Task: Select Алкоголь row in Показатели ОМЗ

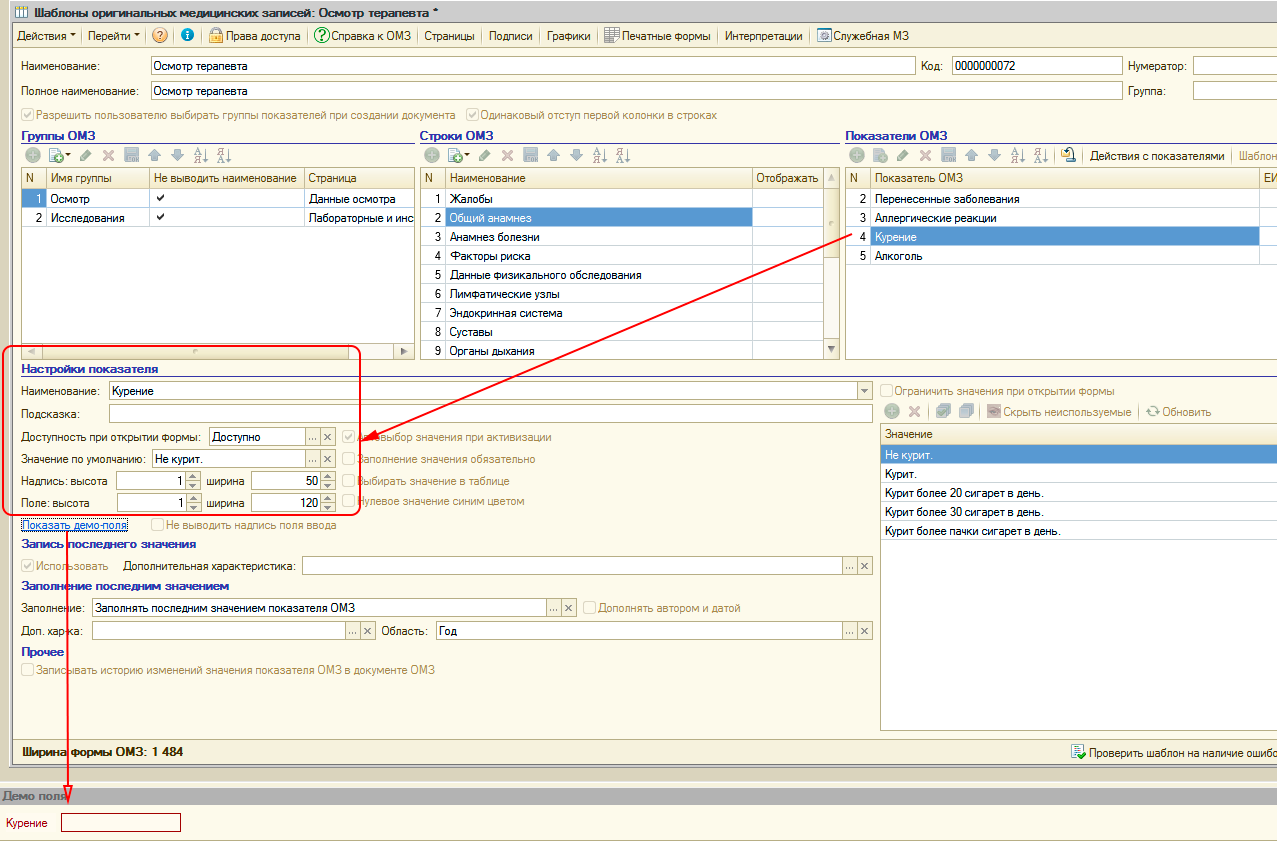Action: (898, 256)
